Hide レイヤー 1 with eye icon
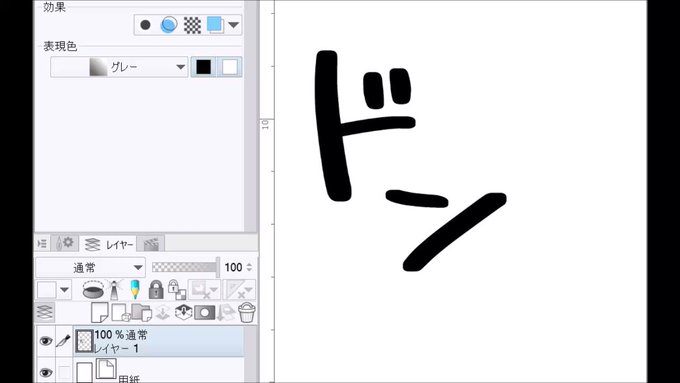Image resolution: width=680 pixels, height=383 pixels. (x=46, y=341)
